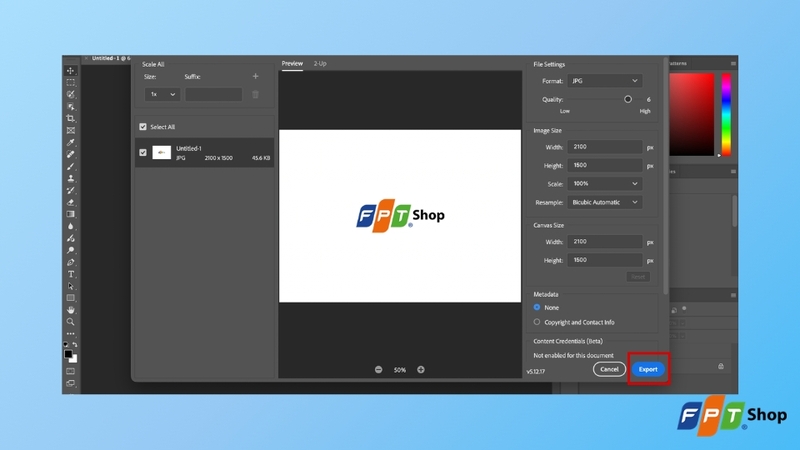
Task: Select the History Brush tool
Action: coord(70,190)
